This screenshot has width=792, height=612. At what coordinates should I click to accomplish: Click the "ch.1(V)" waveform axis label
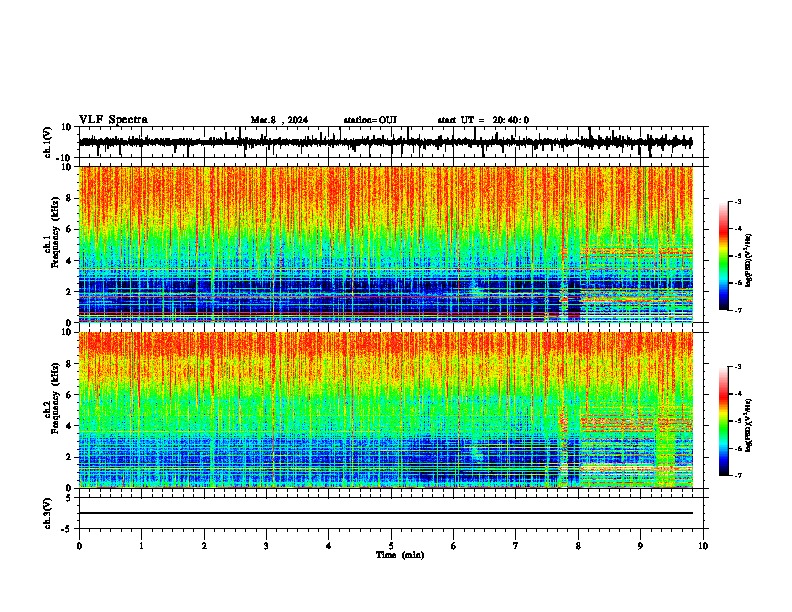click(48, 142)
